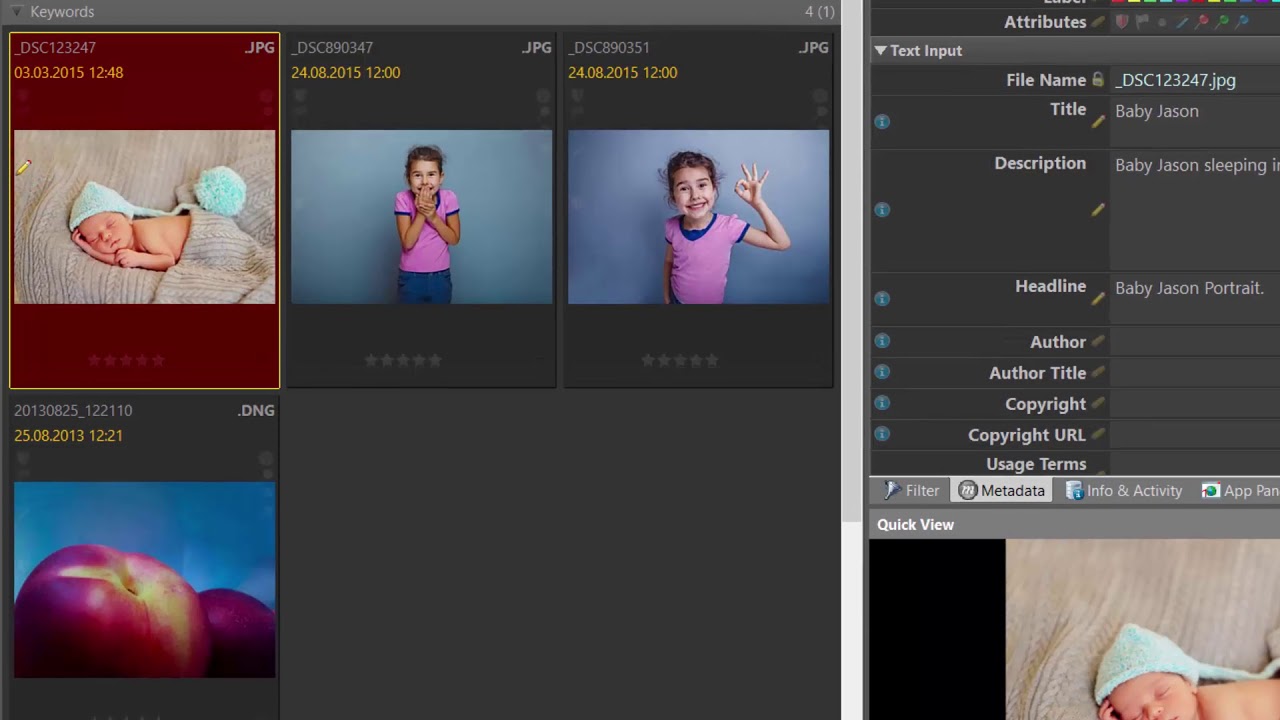Viewport: 1280px width, 720px height.
Task: Click the empty Copyright field
Action: (x=1195, y=403)
